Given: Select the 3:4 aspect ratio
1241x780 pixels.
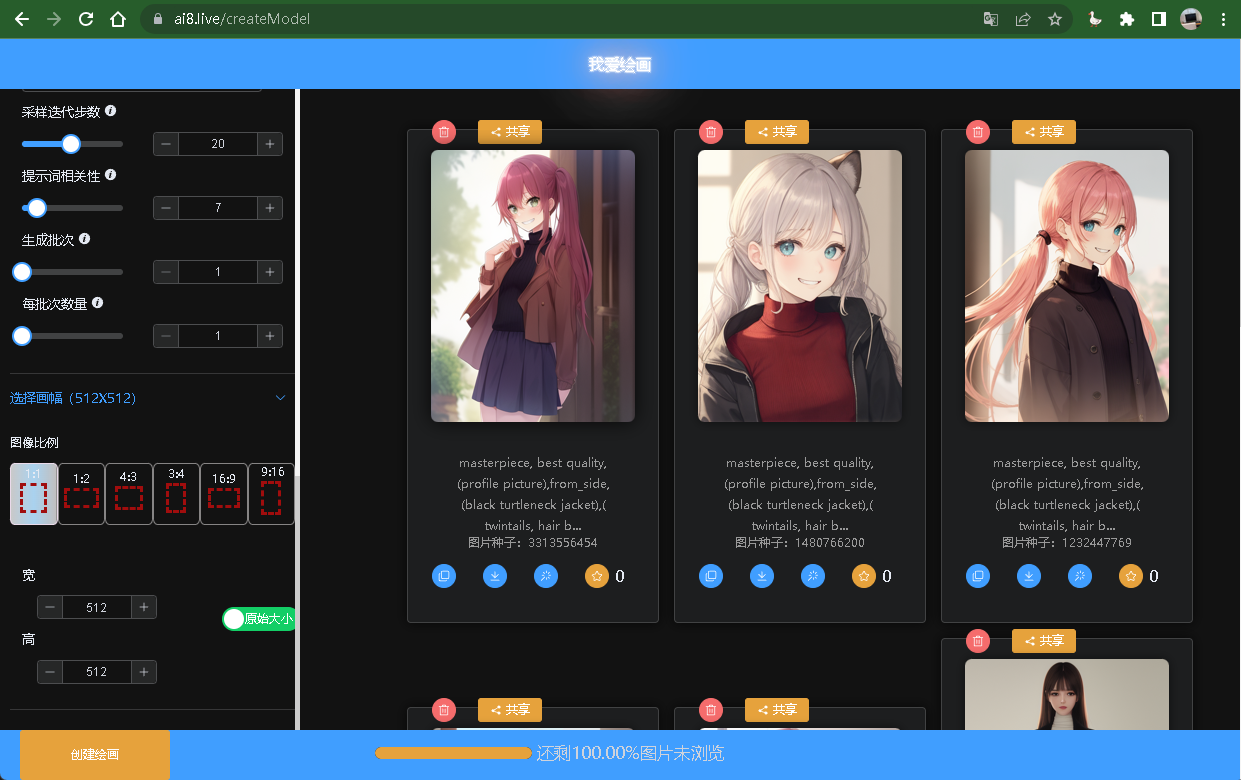Looking at the screenshot, I should coord(176,494).
